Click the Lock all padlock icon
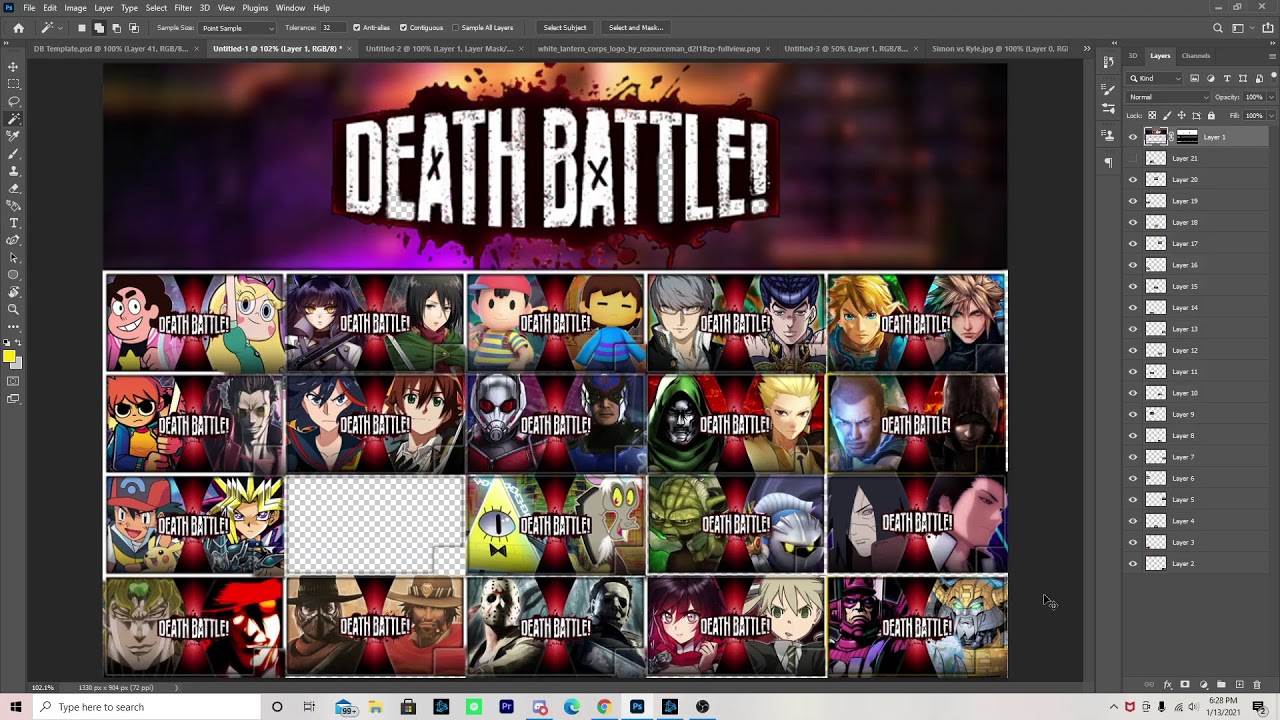The width and height of the screenshot is (1280, 720). [x=1211, y=116]
